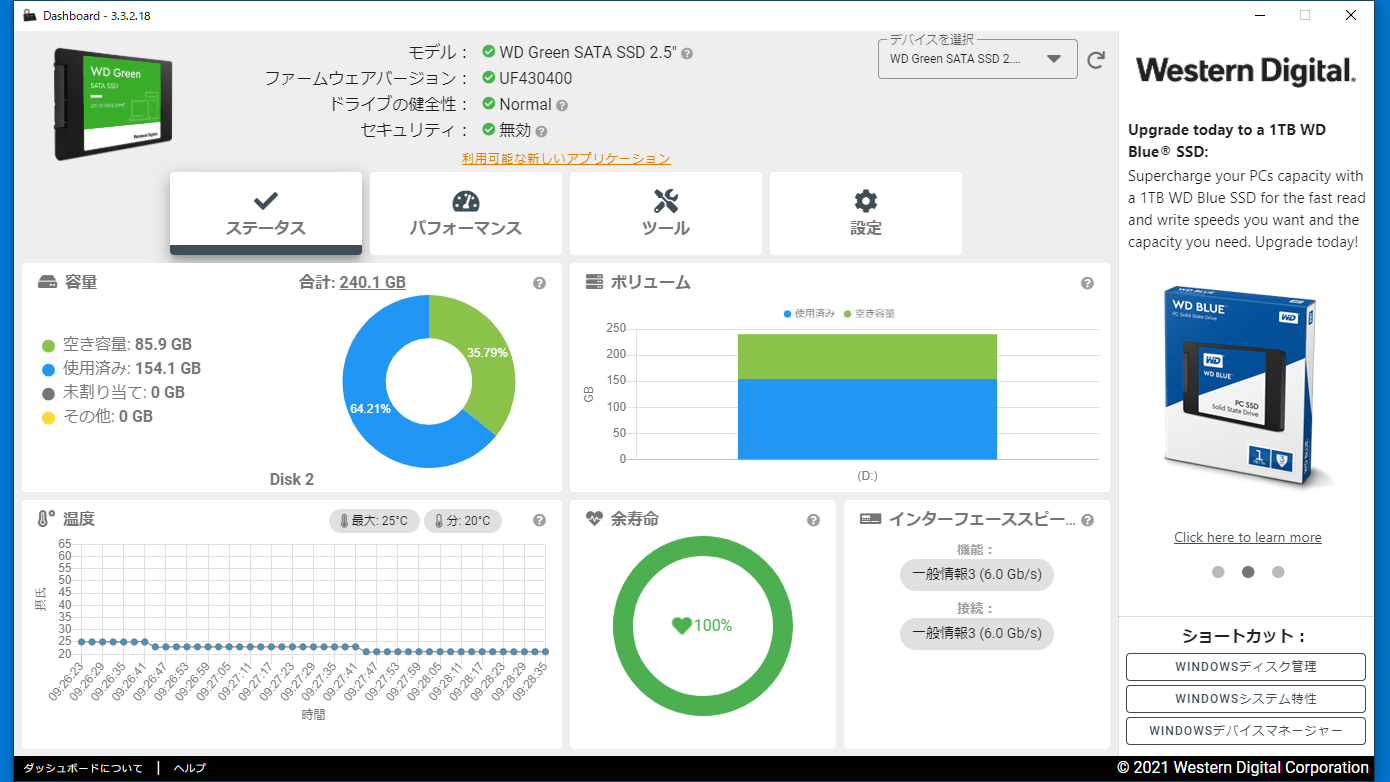Screen dimensions: 1390x782
Task: Click the help icon beside the security status 無効
Action: pyautogui.click(x=541, y=131)
